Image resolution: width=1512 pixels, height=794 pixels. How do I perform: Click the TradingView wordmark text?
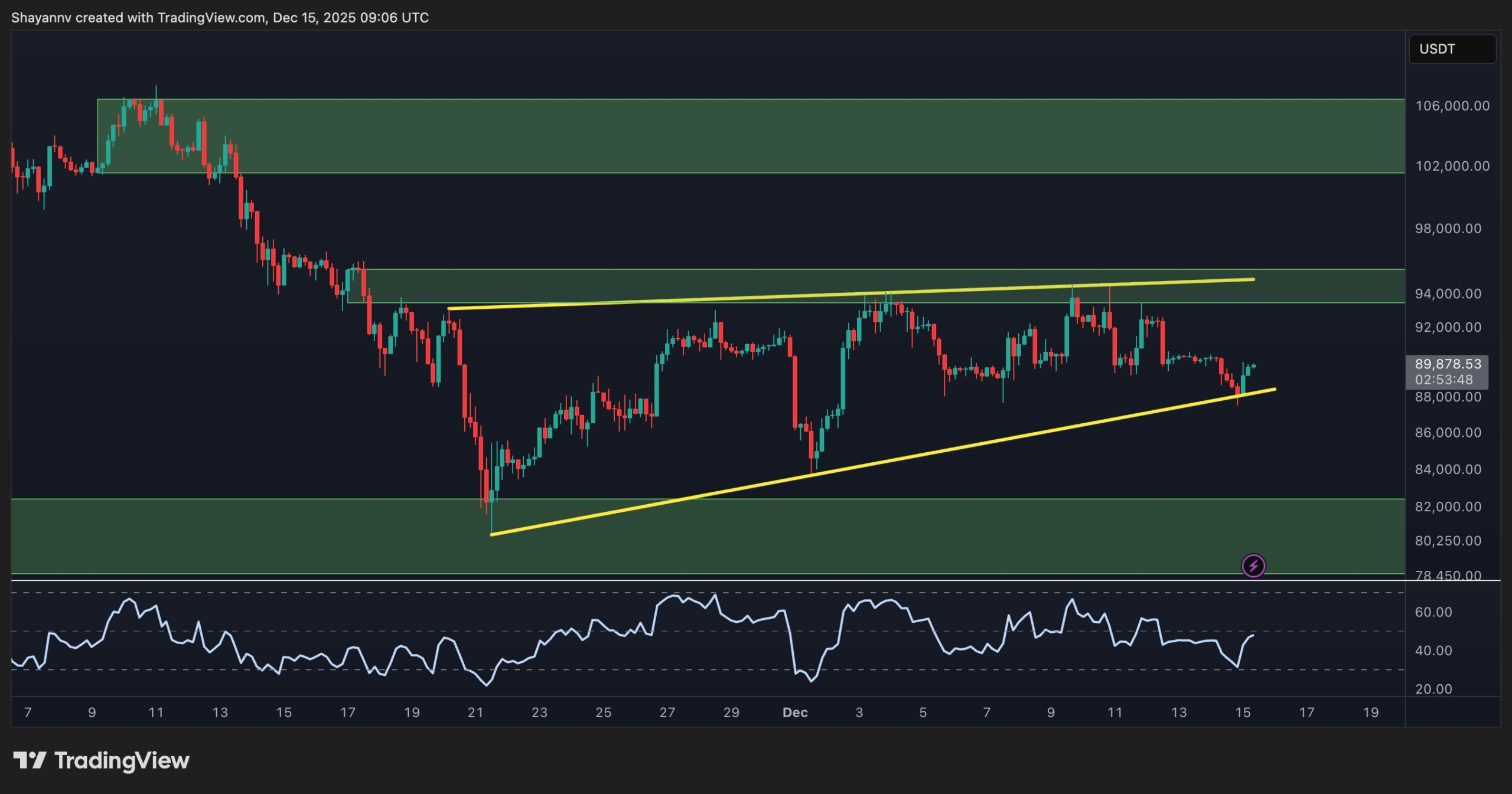(122, 760)
